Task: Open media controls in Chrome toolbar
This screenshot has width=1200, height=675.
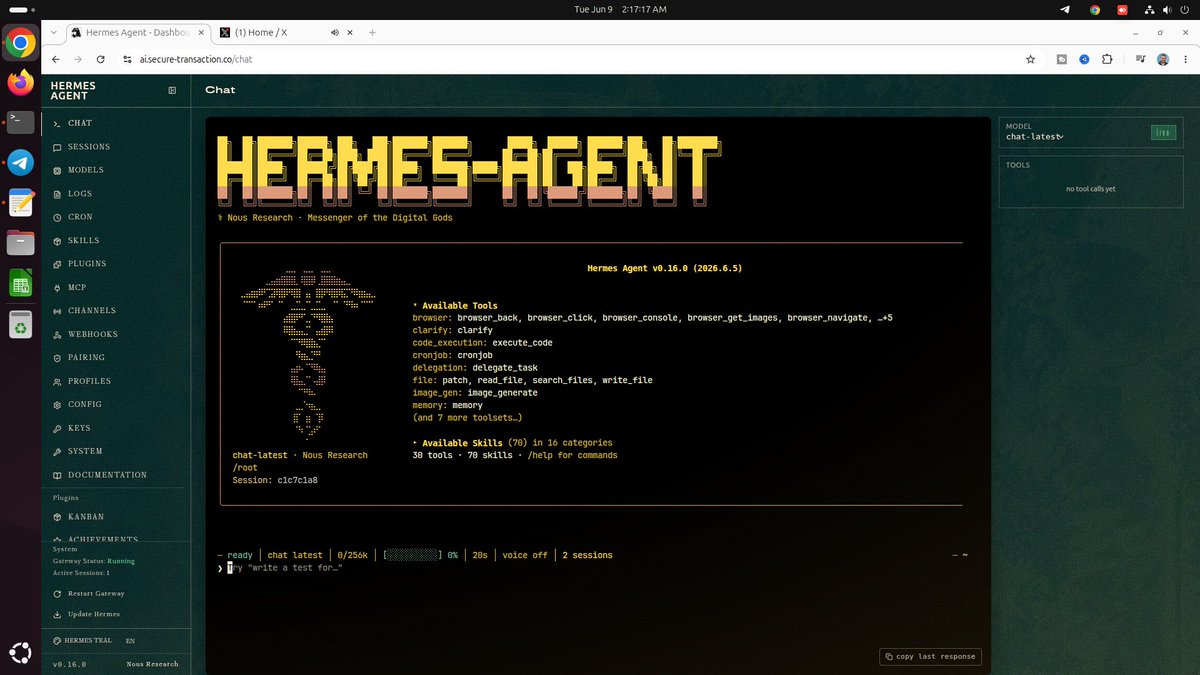Action: pyautogui.click(x=1141, y=59)
